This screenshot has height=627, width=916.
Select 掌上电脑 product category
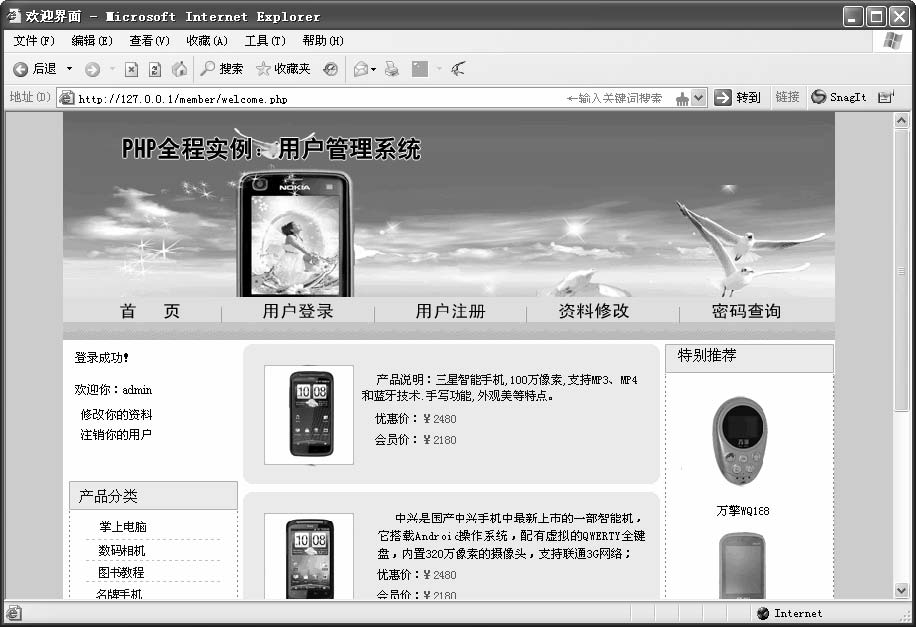pyautogui.click(x=123, y=526)
